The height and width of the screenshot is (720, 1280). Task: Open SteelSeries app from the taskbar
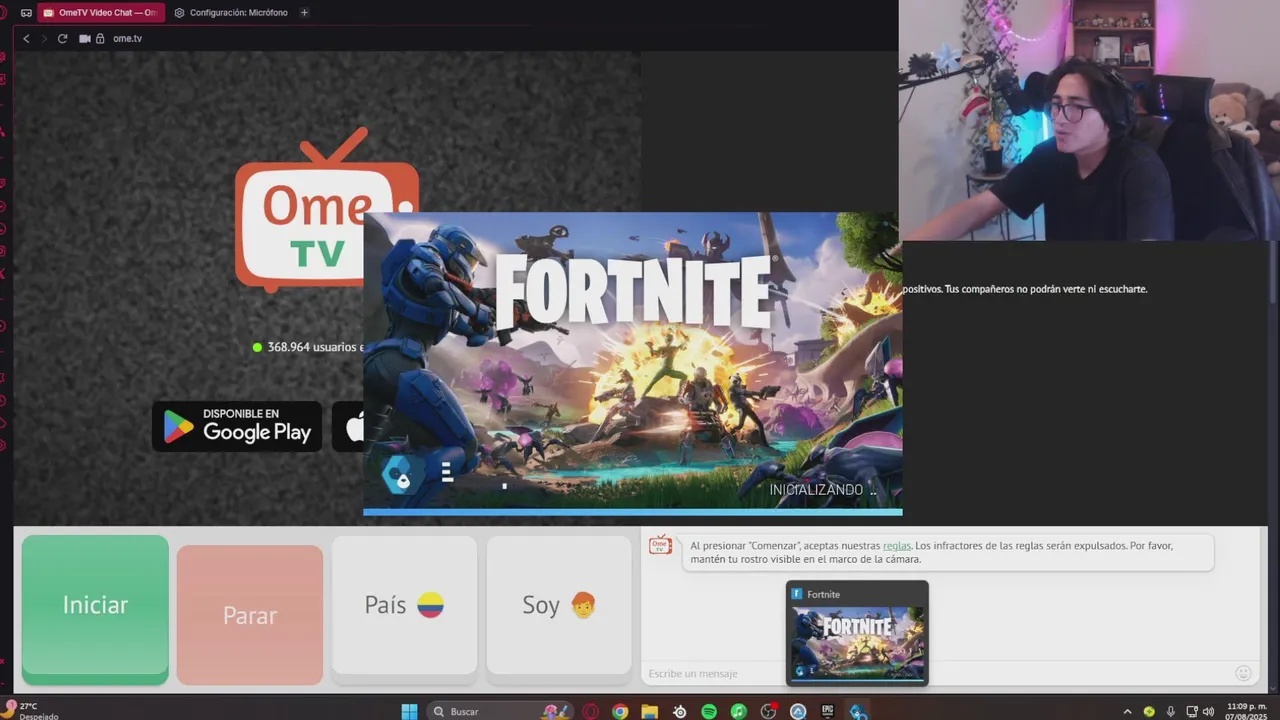point(680,711)
